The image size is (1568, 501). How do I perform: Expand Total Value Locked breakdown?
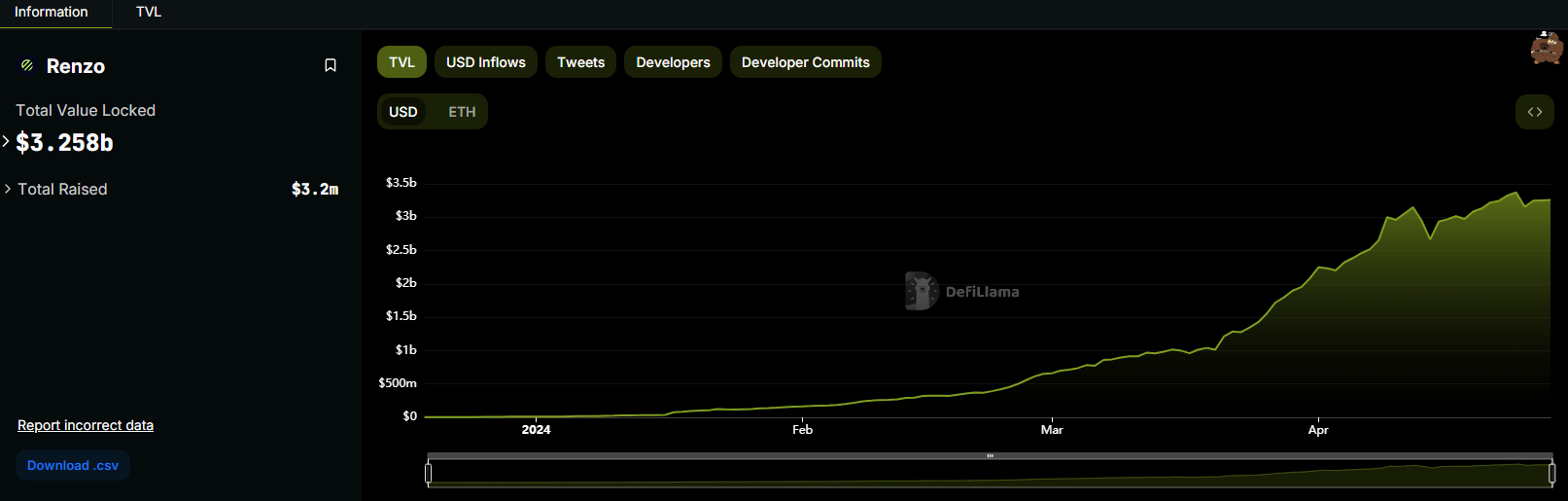[7, 142]
